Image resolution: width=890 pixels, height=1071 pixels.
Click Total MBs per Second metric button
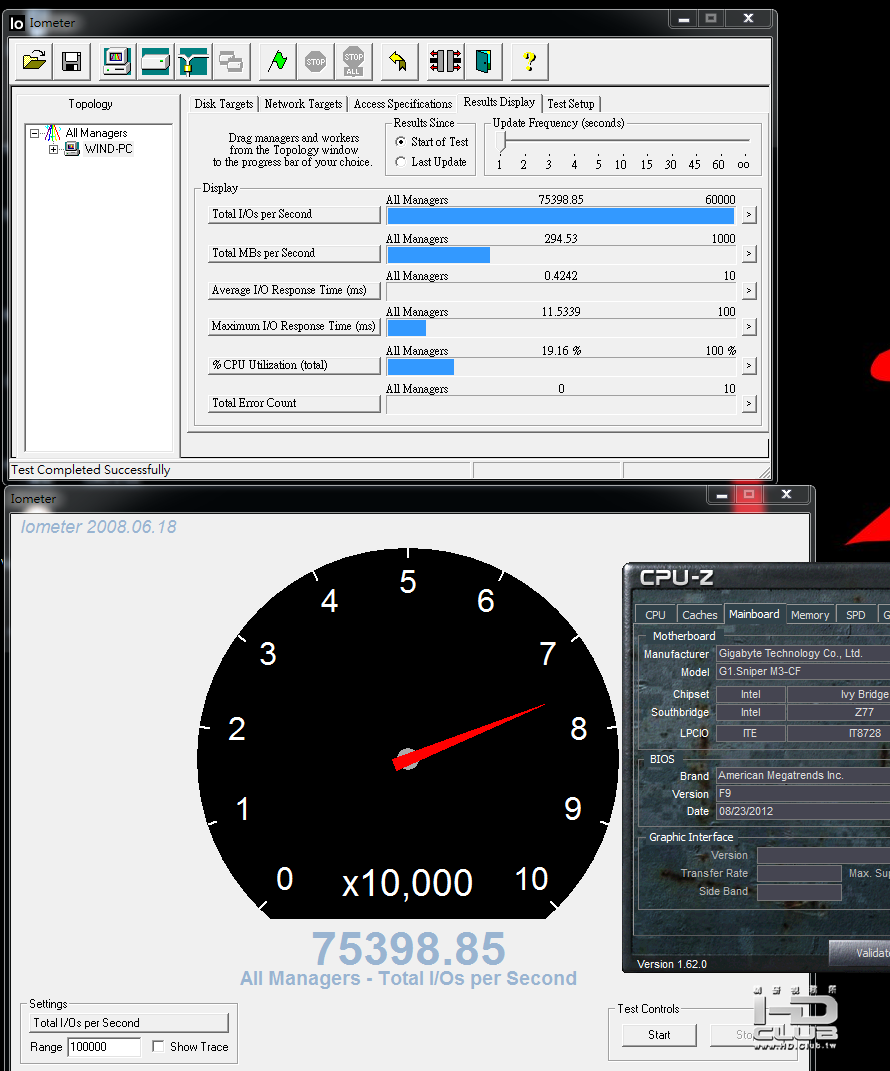294,253
